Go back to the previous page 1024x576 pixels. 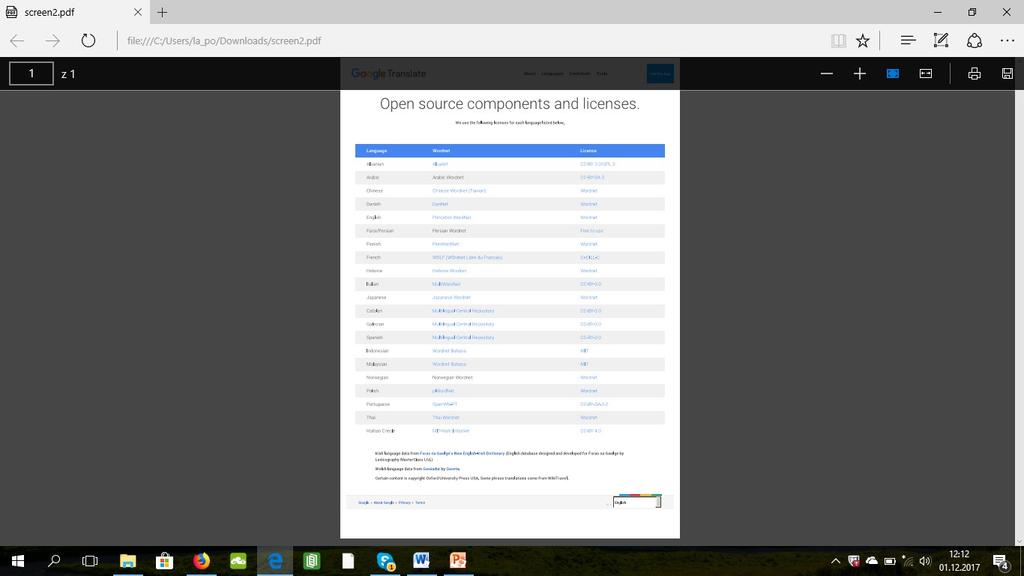point(17,40)
